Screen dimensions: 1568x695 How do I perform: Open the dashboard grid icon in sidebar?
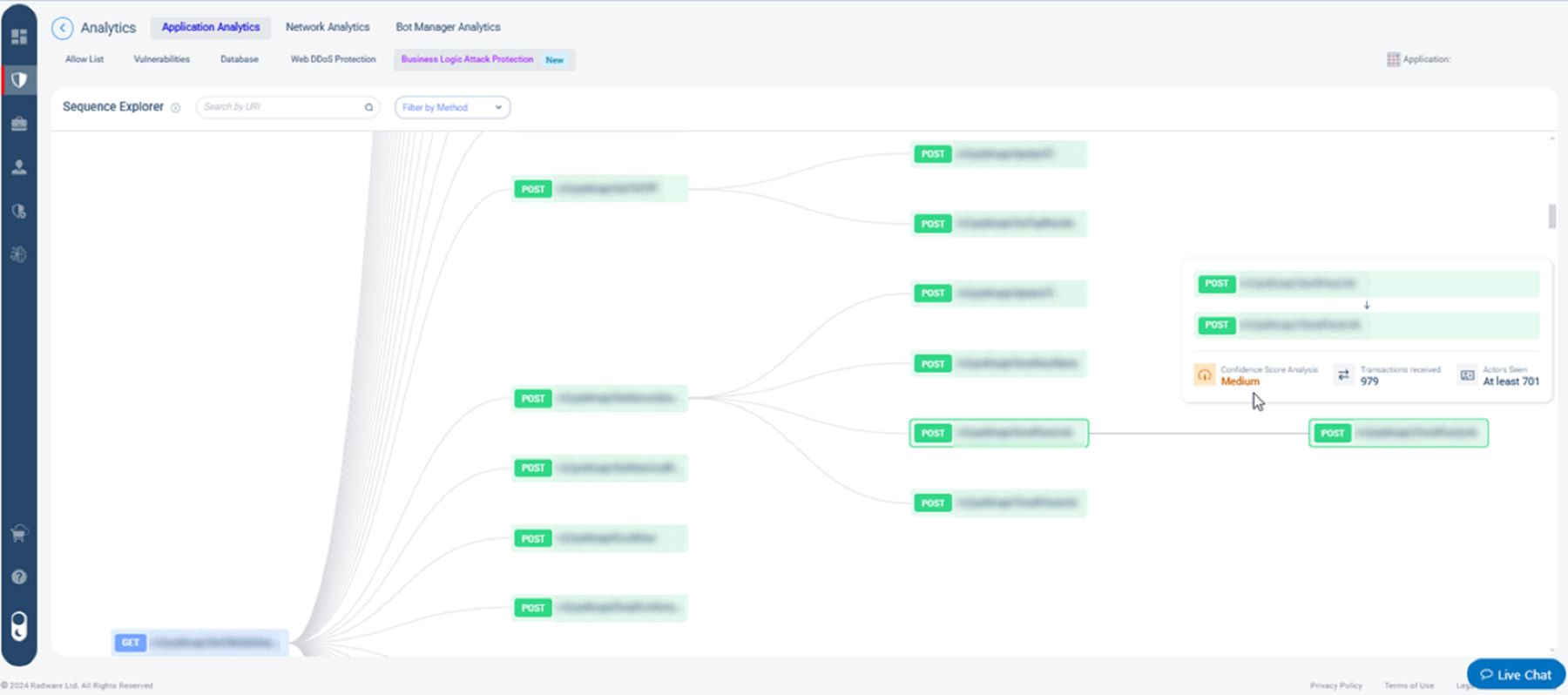19,37
